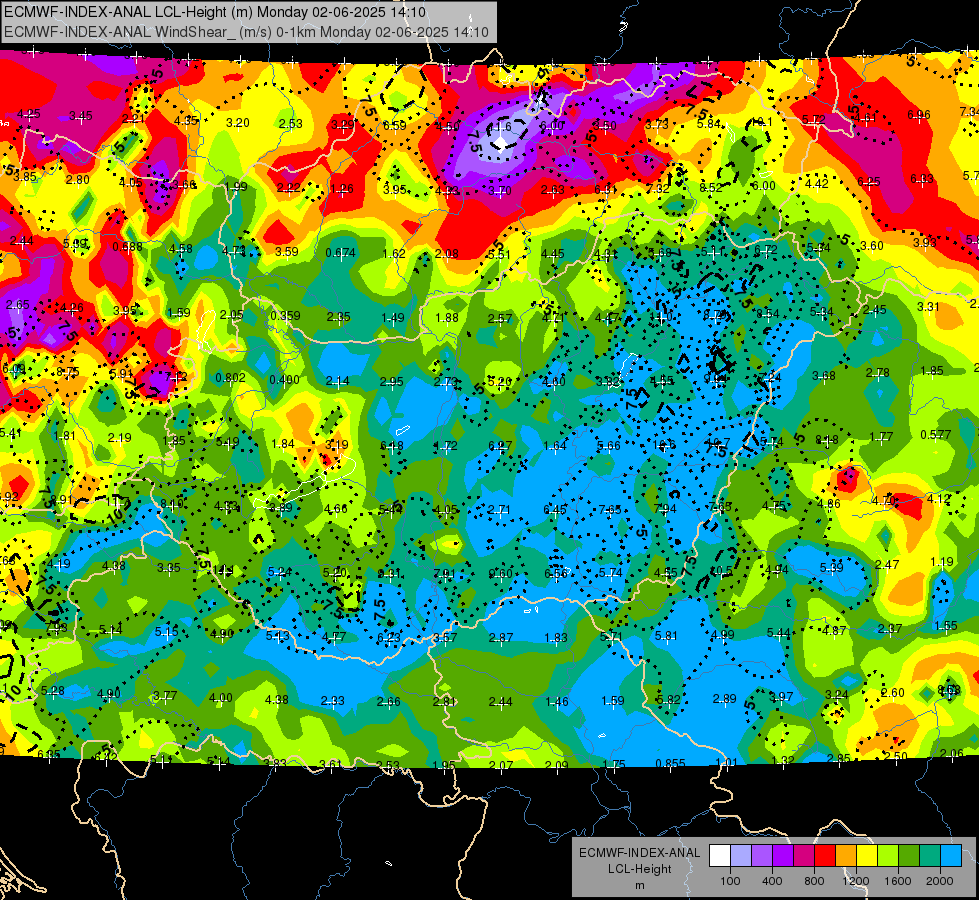Click the wind shear value '0.577'
This screenshot has height=900, width=979.
coord(936,435)
